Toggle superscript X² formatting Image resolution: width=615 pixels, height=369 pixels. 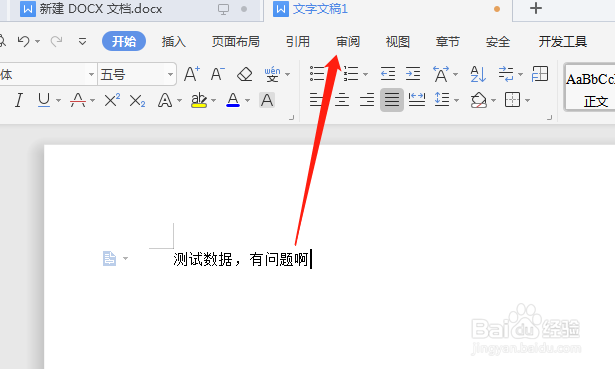pos(112,100)
